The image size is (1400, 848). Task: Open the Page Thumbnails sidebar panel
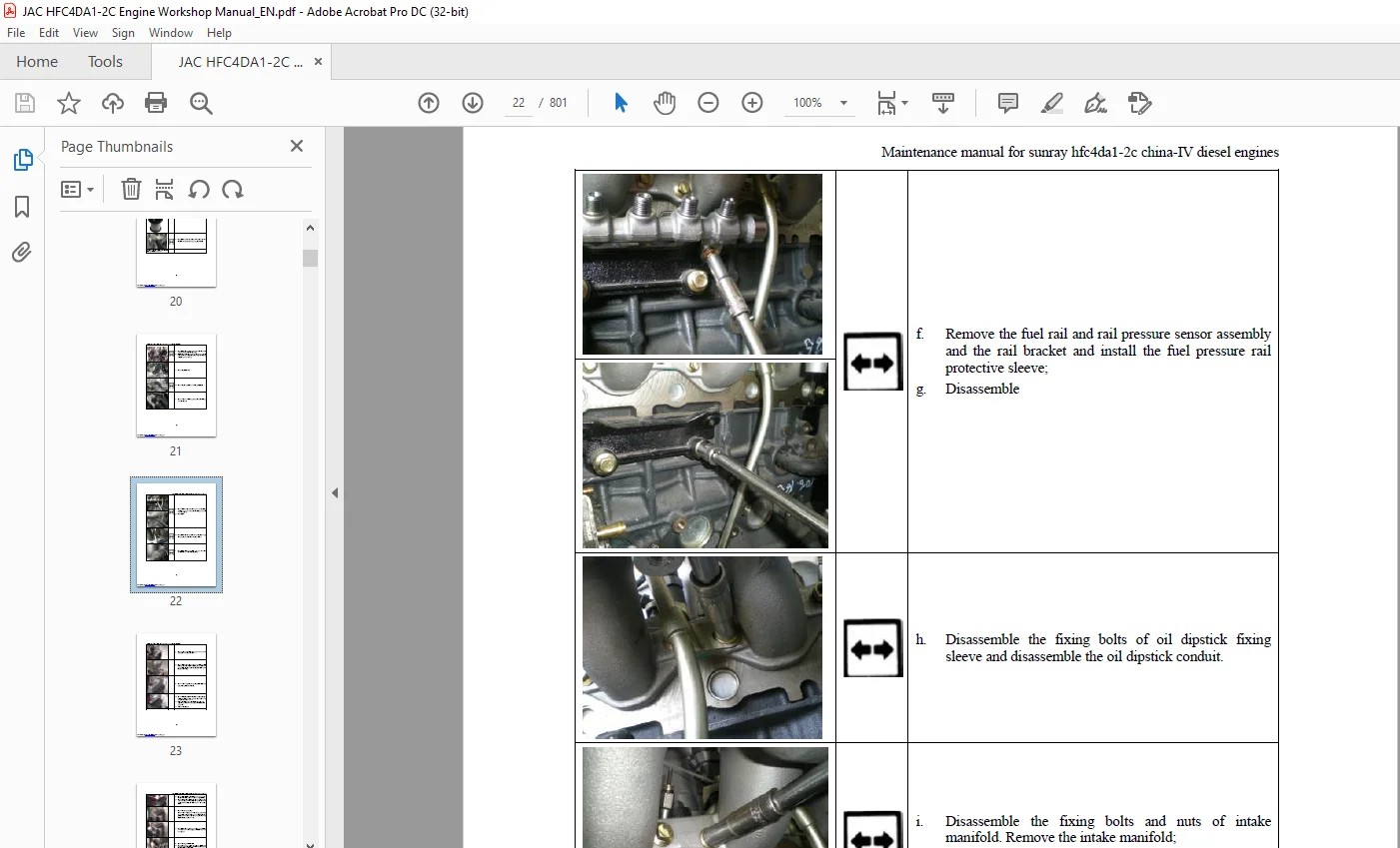[x=22, y=160]
